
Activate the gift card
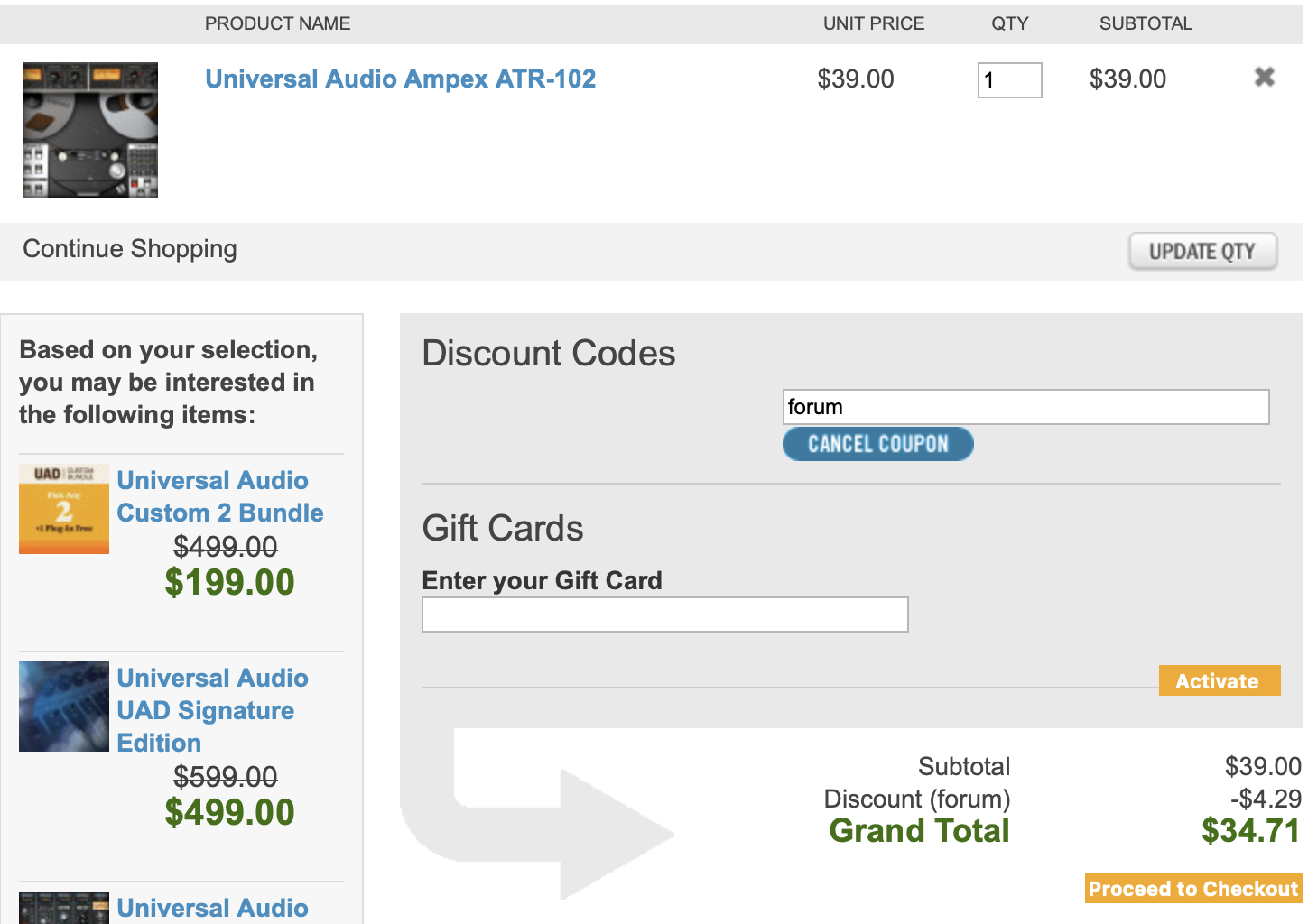click(1219, 680)
